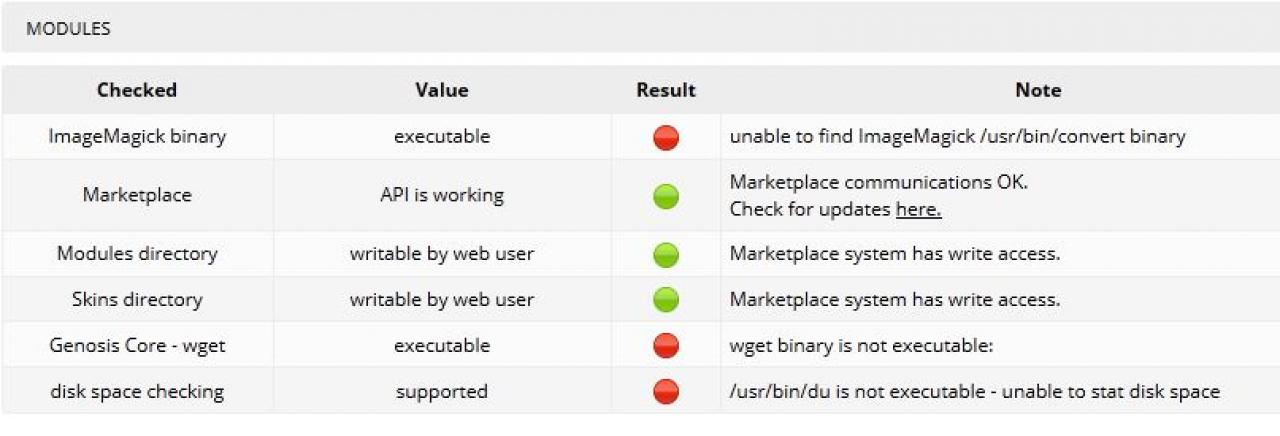This screenshot has width=1280, height=436.
Task: Click the Note column header
Action: (1038, 90)
